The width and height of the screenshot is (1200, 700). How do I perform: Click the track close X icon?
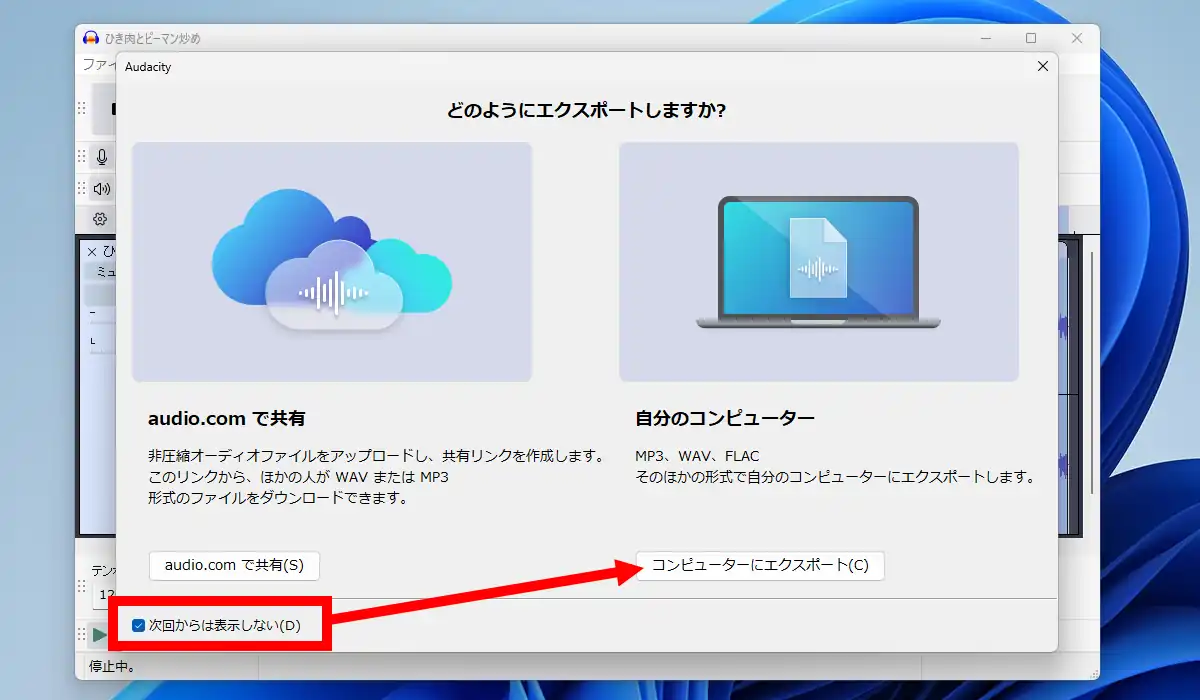pyautogui.click(x=92, y=252)
